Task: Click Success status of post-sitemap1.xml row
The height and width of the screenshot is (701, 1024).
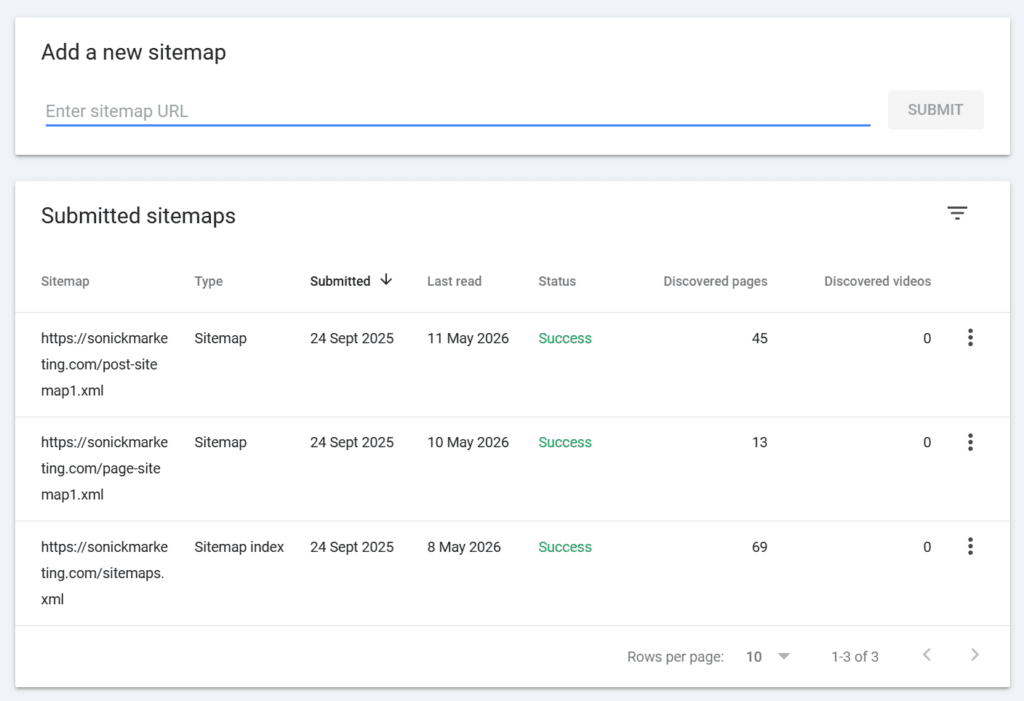Action: coord(565,338)
